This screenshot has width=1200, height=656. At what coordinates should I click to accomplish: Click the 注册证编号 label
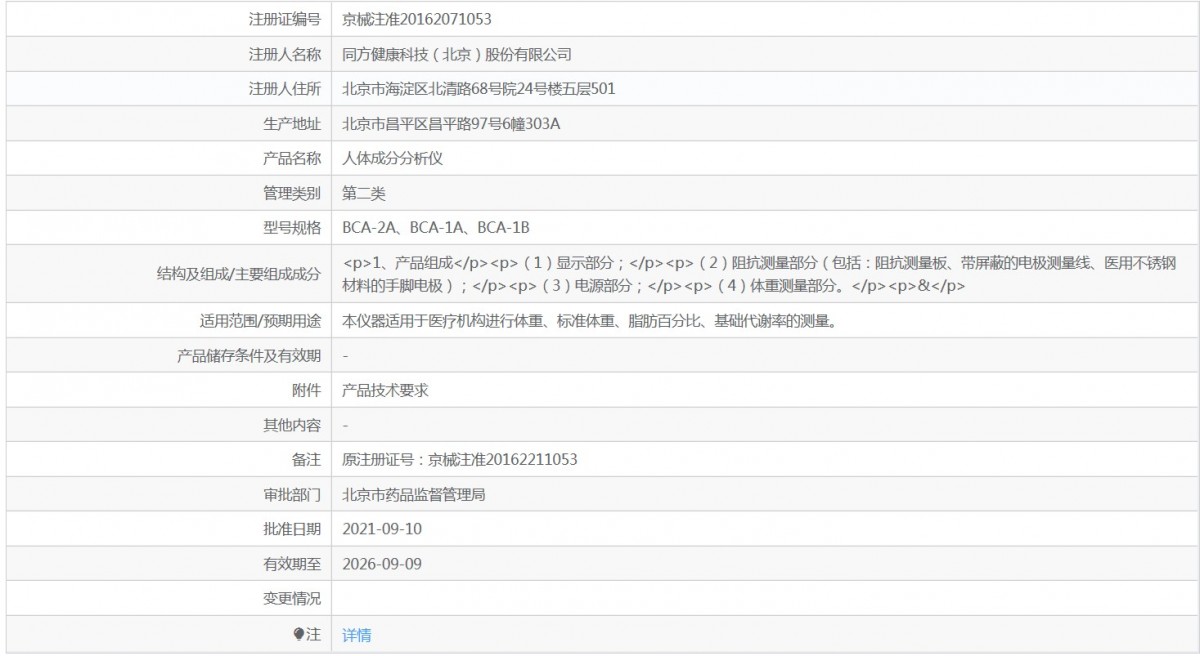coord(285,19)
